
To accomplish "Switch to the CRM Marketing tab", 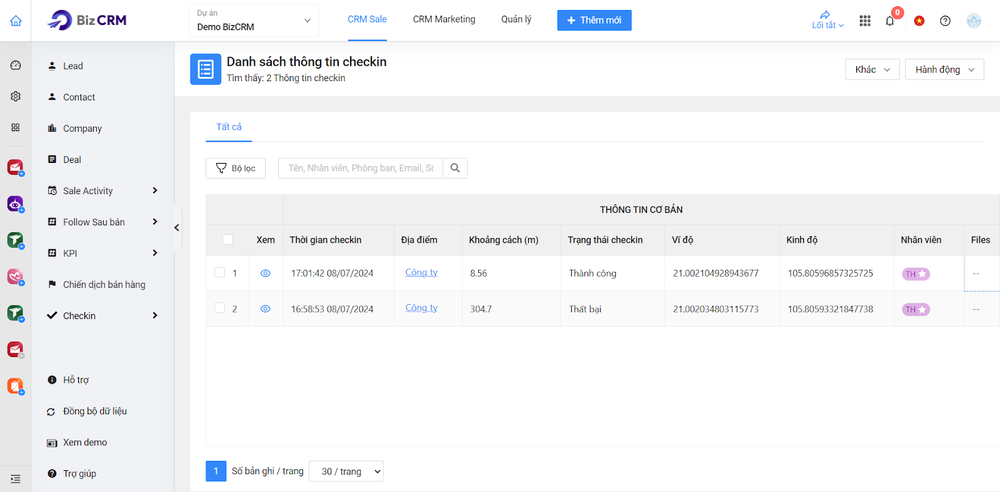I will tap(444, 20).
